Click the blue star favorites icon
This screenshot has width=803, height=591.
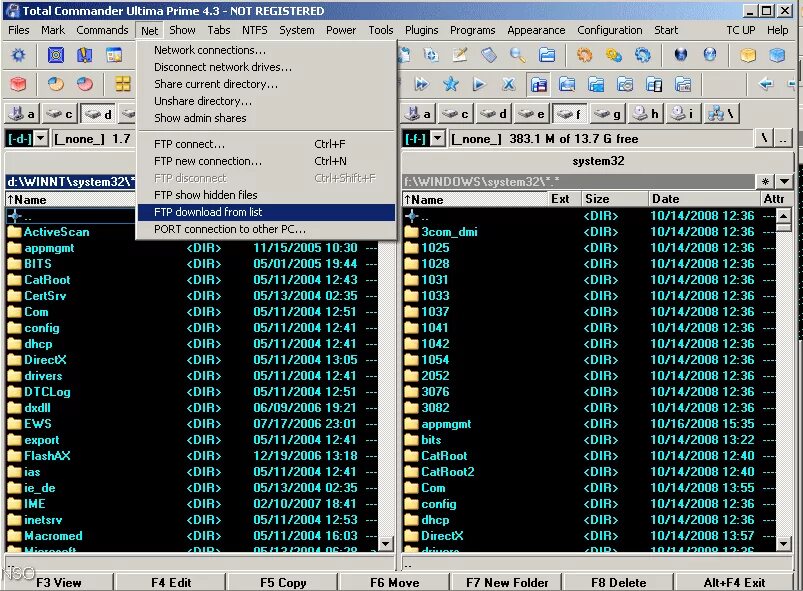tap(451, 84)
